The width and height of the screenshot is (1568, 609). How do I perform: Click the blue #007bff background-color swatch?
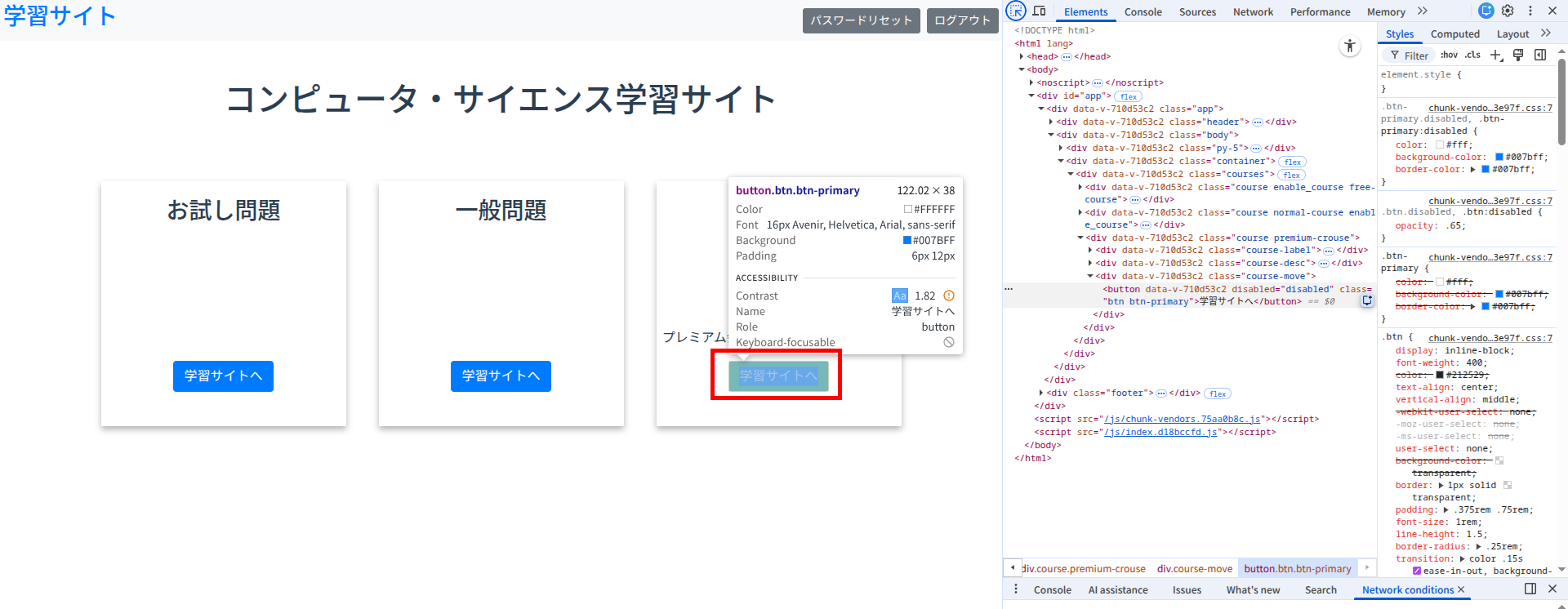(x=1499, y=157)
